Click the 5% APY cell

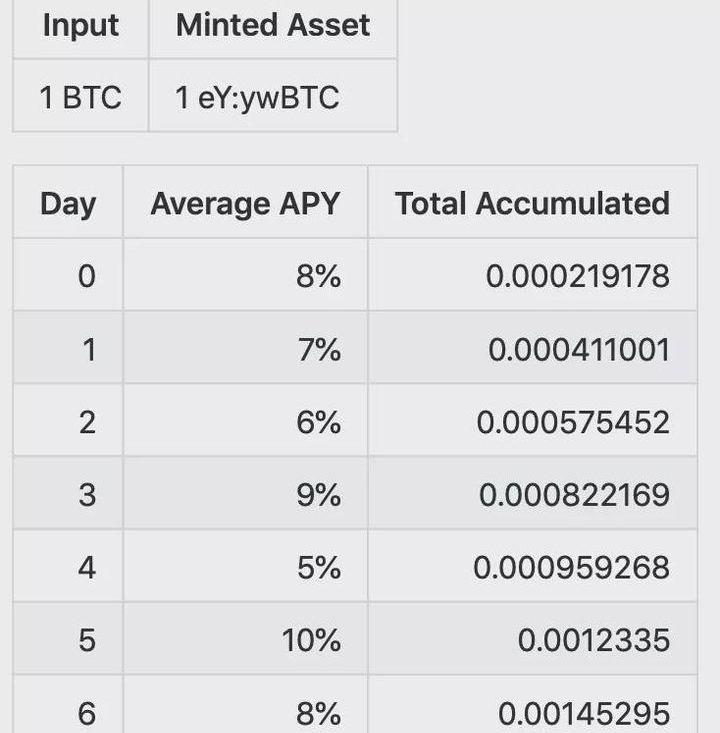tap(318, 567)
